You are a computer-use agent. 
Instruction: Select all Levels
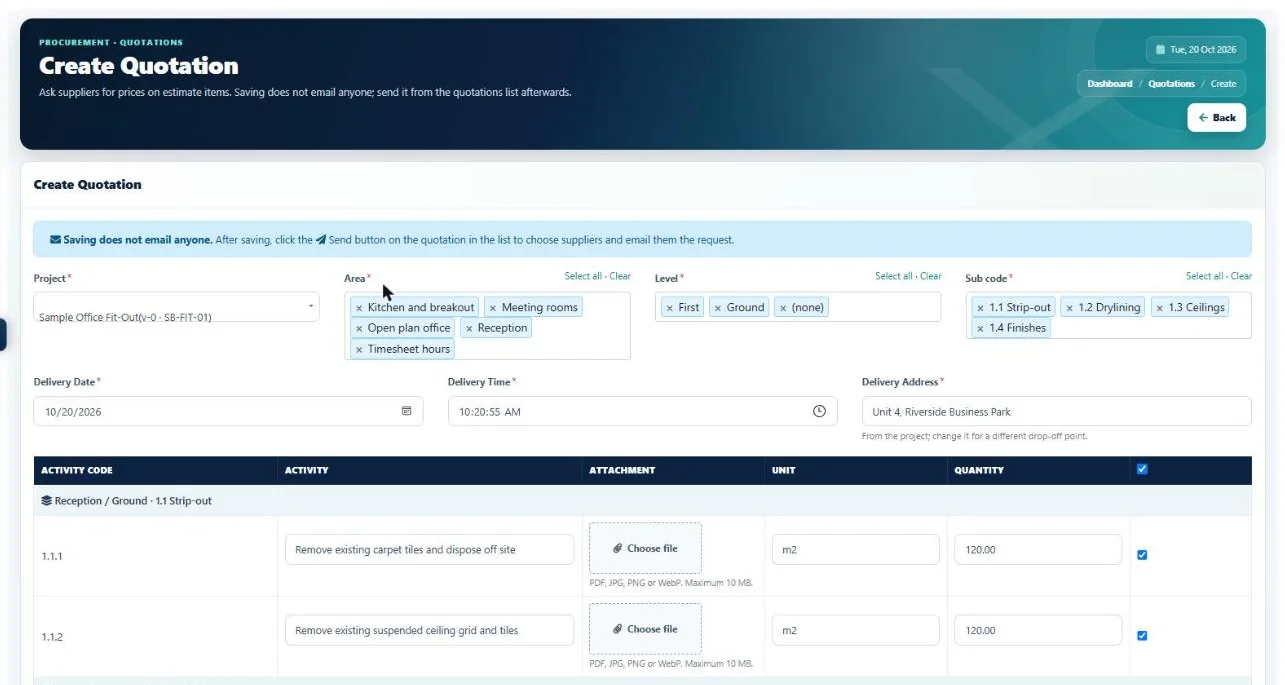tap(894, 276)
